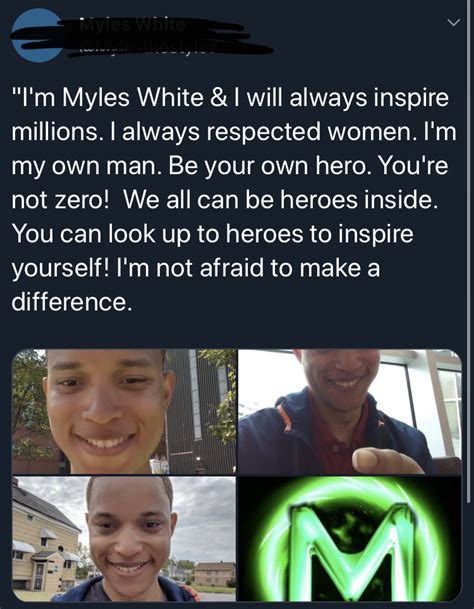View the selfie with the cloudy sky
The height and width of the screenshot is (609, 474).
124,539
